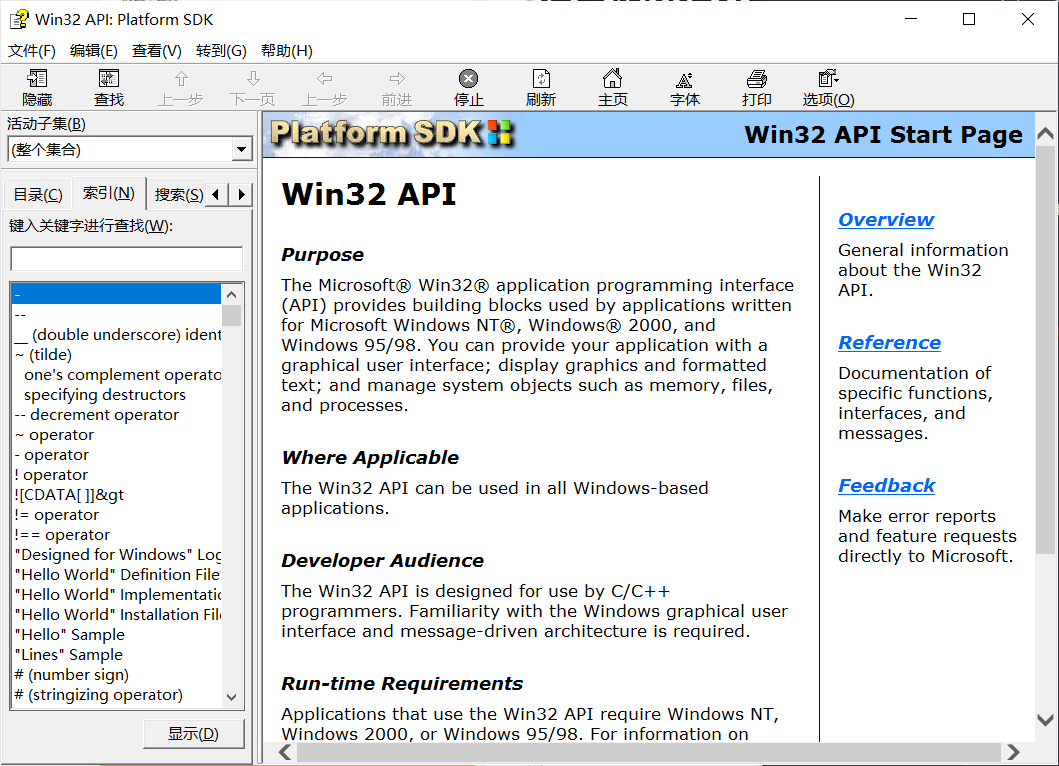The image size is (1059, 766).
Task: Click the 隐藏 (Hide) toolbar icon
Action: (37, 88)
